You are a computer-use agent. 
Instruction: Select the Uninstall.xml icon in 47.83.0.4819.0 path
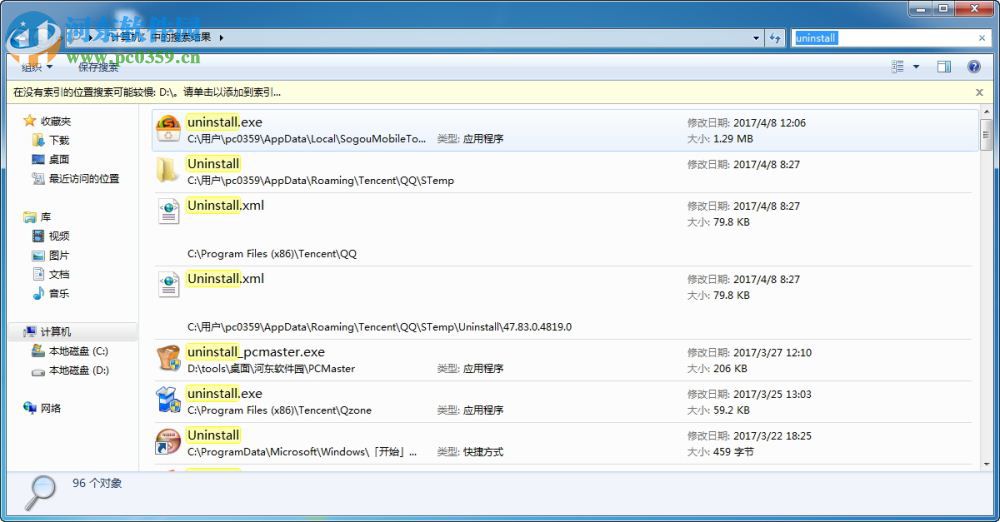point(168,285)
